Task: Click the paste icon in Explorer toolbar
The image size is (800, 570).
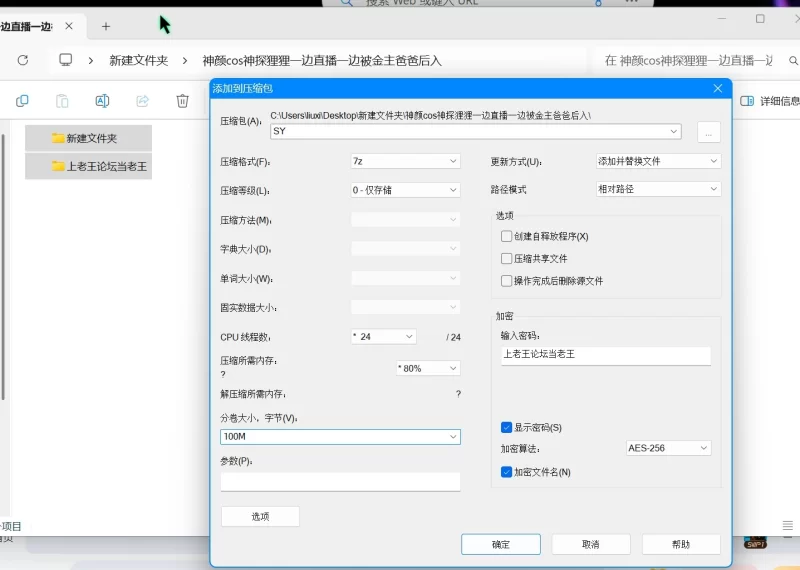Action: tap(62, 101)
